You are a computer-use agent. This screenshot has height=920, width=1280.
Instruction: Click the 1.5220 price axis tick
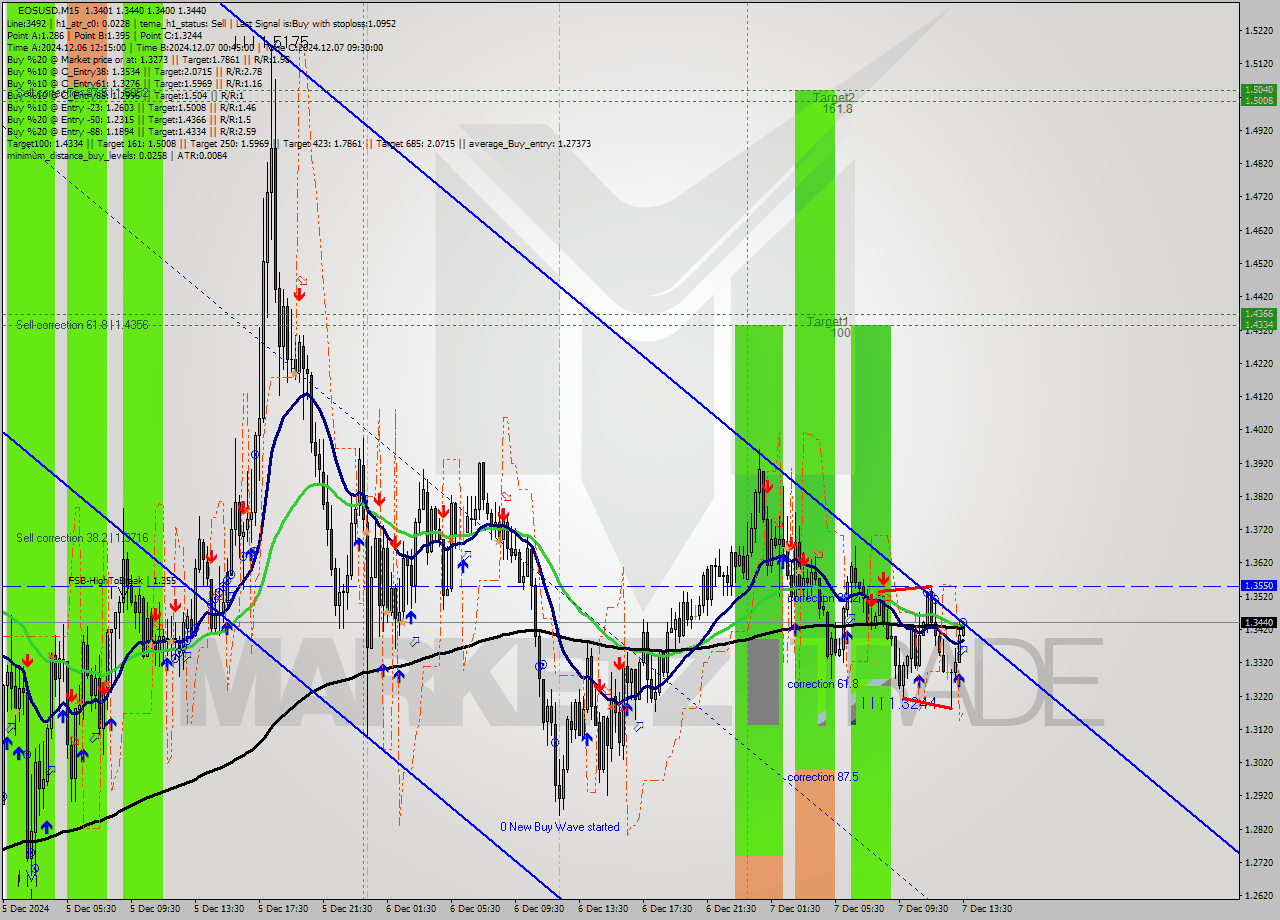[x=1259, y=31]
